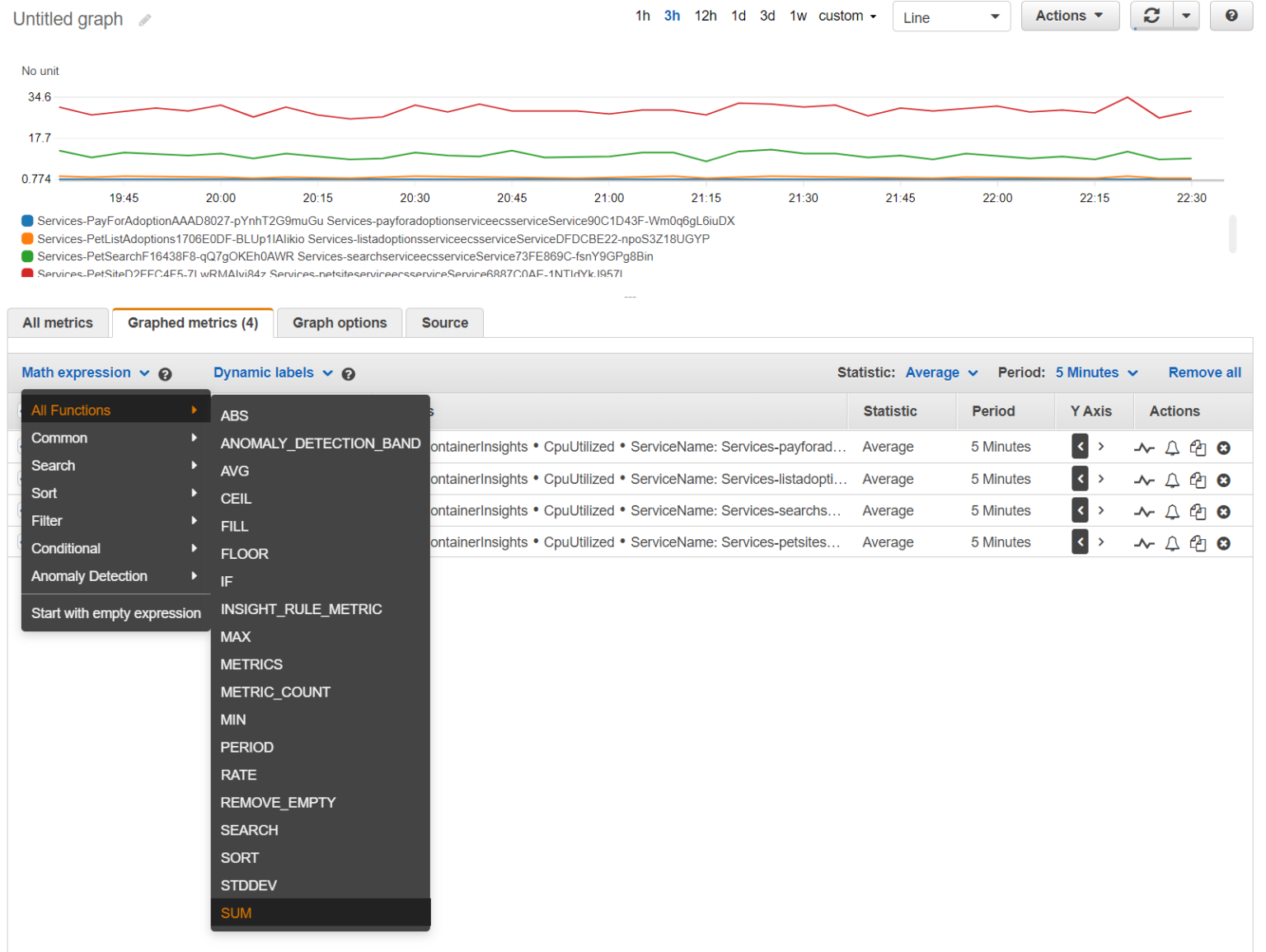Apply anomaly detection on the listadoptions row
The height and width of the screenshot is (952, 1266).
(x=1143, y=480)
